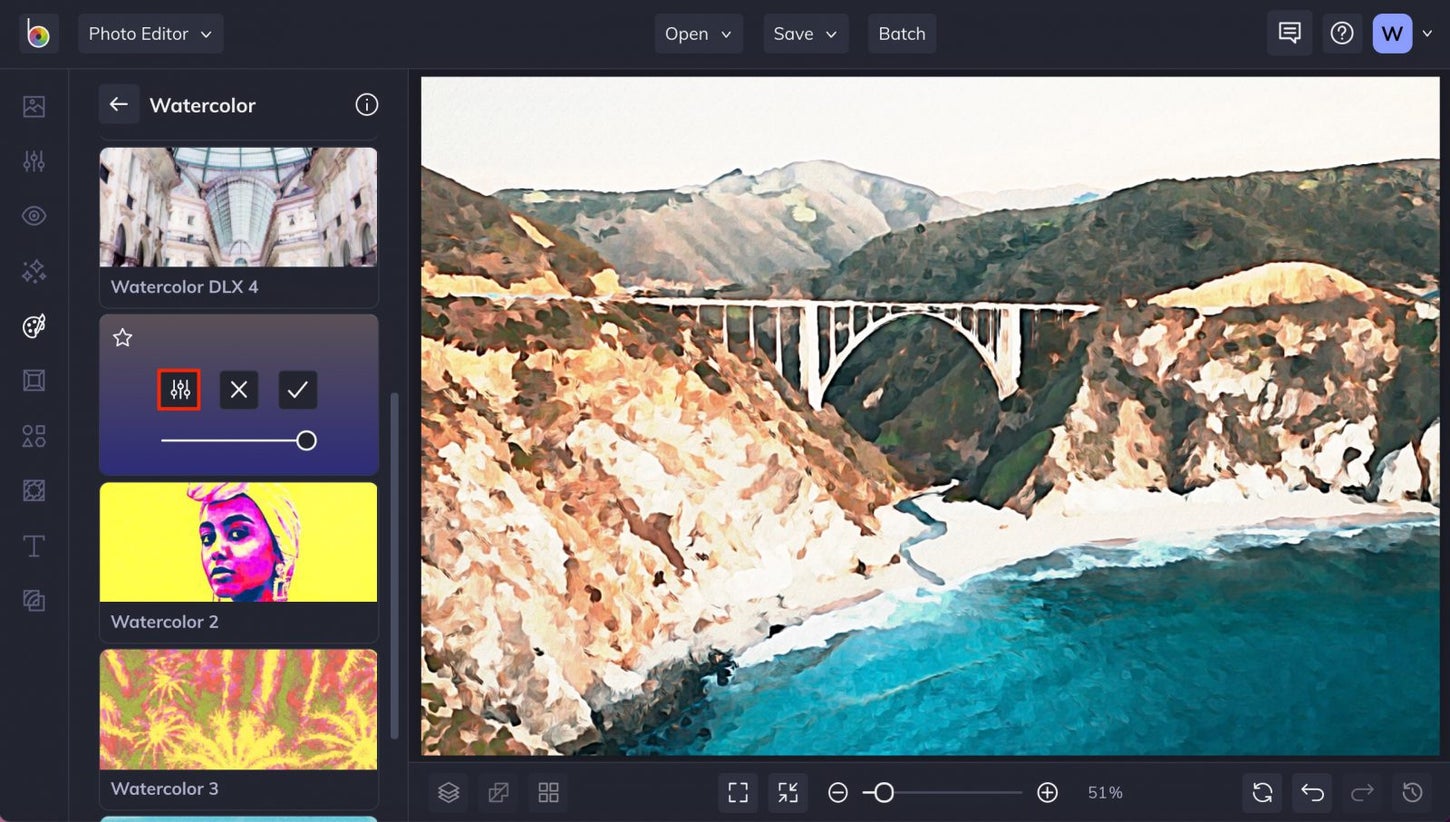Toggle the grid view icon in bottom bar
1450x822 pixels.
[548, 793]
